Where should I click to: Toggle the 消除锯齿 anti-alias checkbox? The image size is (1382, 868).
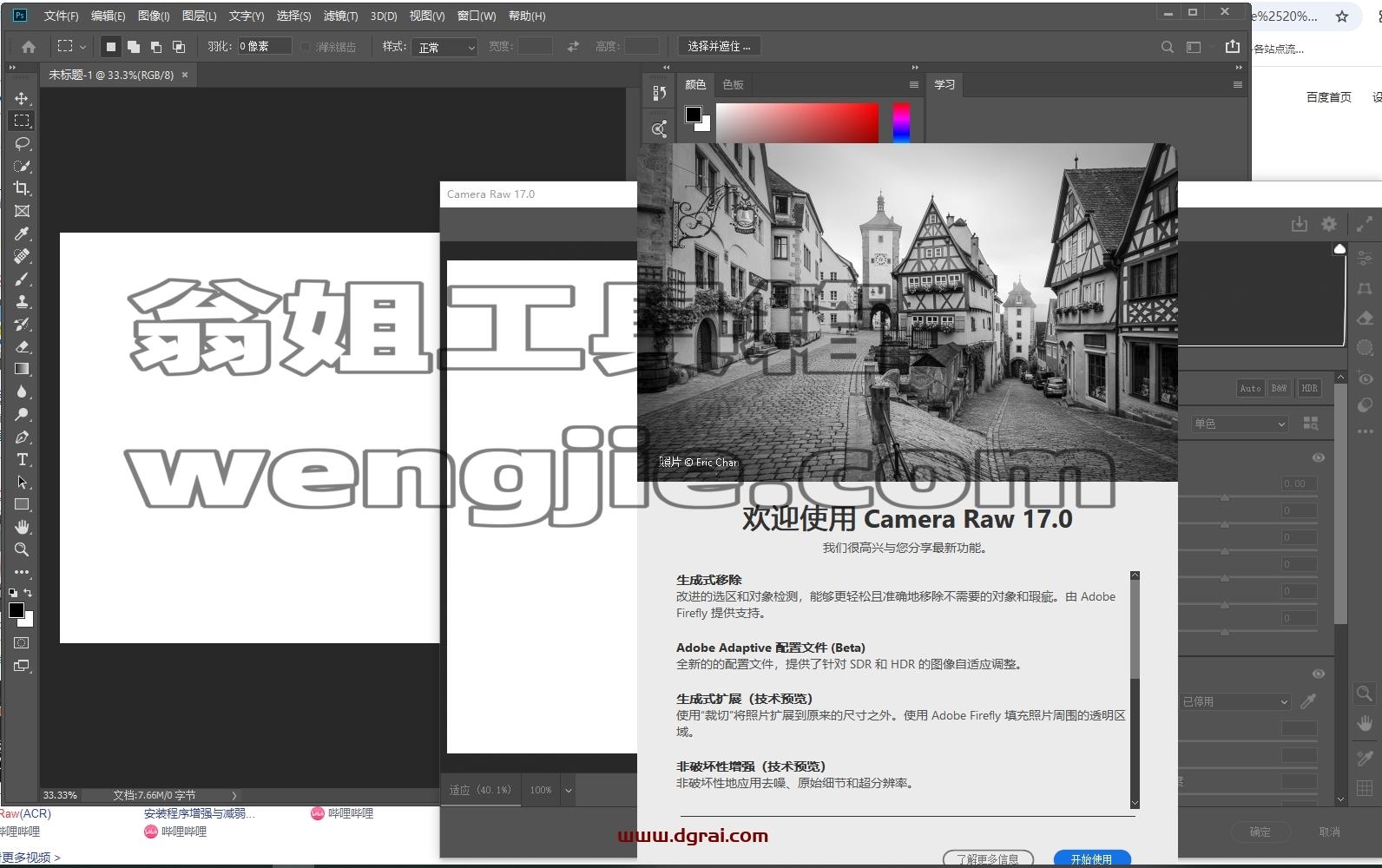coord(306,47)
